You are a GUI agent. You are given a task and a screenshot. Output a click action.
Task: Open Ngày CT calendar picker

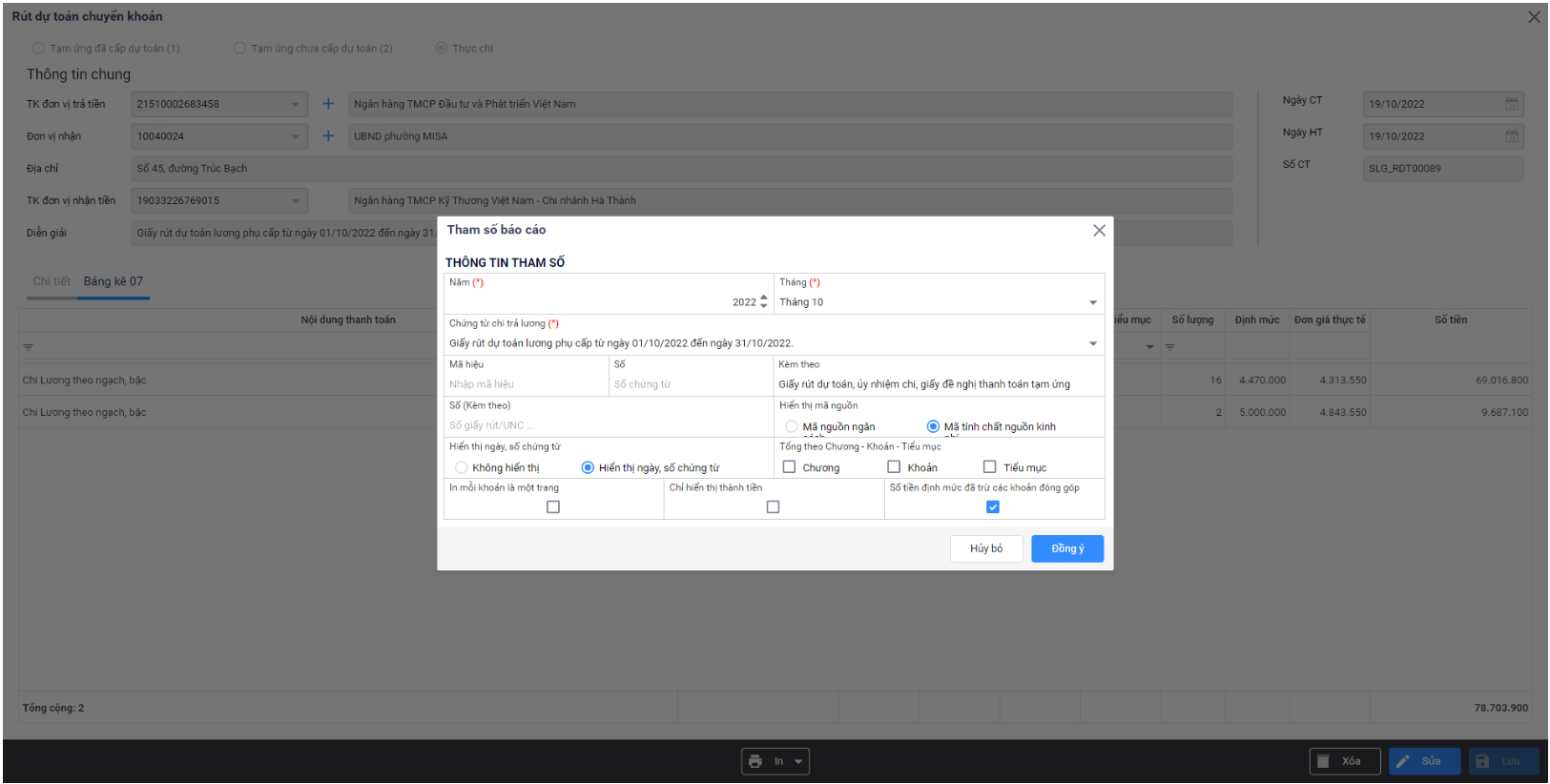click(x=1512, y=104)
